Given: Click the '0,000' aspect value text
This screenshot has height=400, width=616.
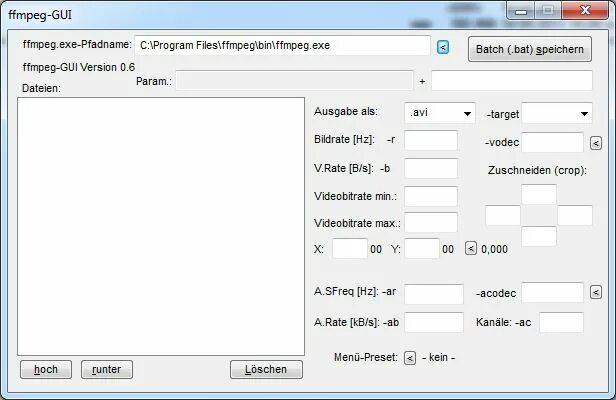Looking at the screenshot, I should (494, 249).
